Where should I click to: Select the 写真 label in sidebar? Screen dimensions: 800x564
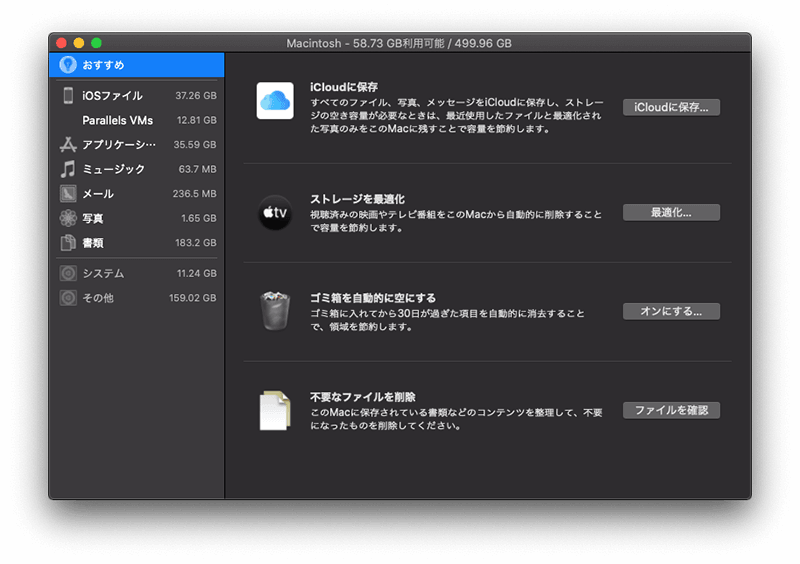click(93, 218)
